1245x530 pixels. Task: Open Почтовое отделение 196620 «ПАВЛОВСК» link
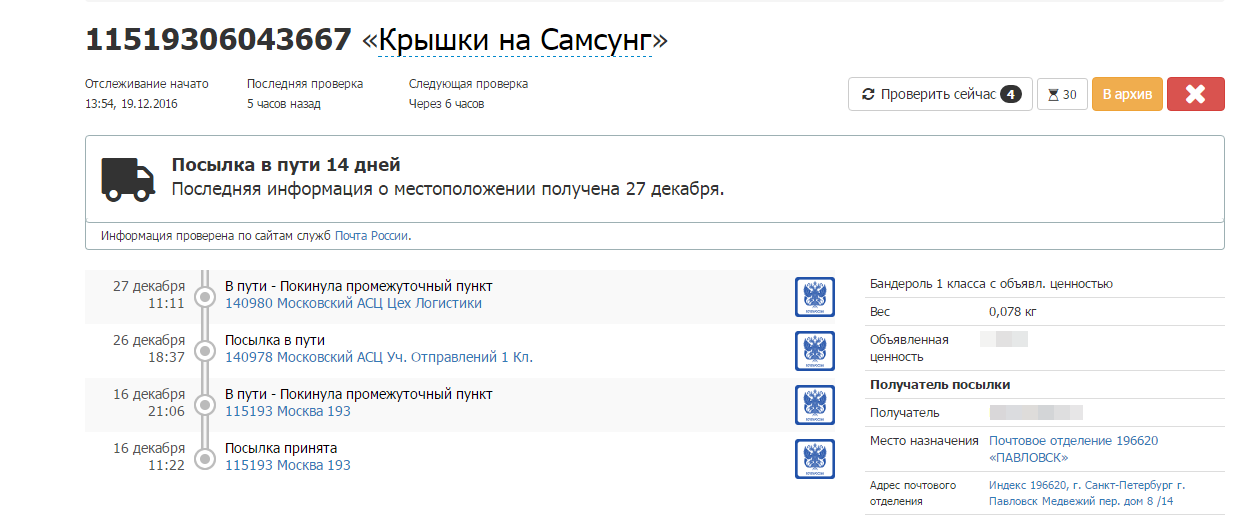pos(1072,449)
